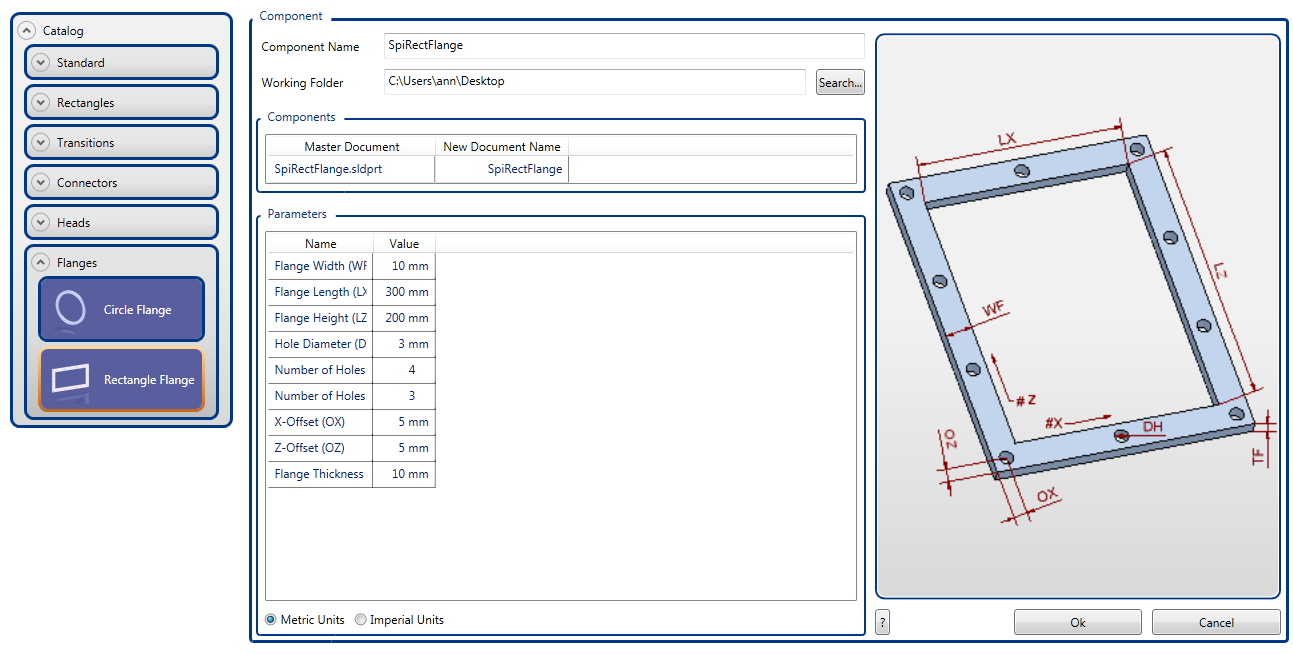
Task: Expand the Rectangles category
Action: (x=40, y=103)
